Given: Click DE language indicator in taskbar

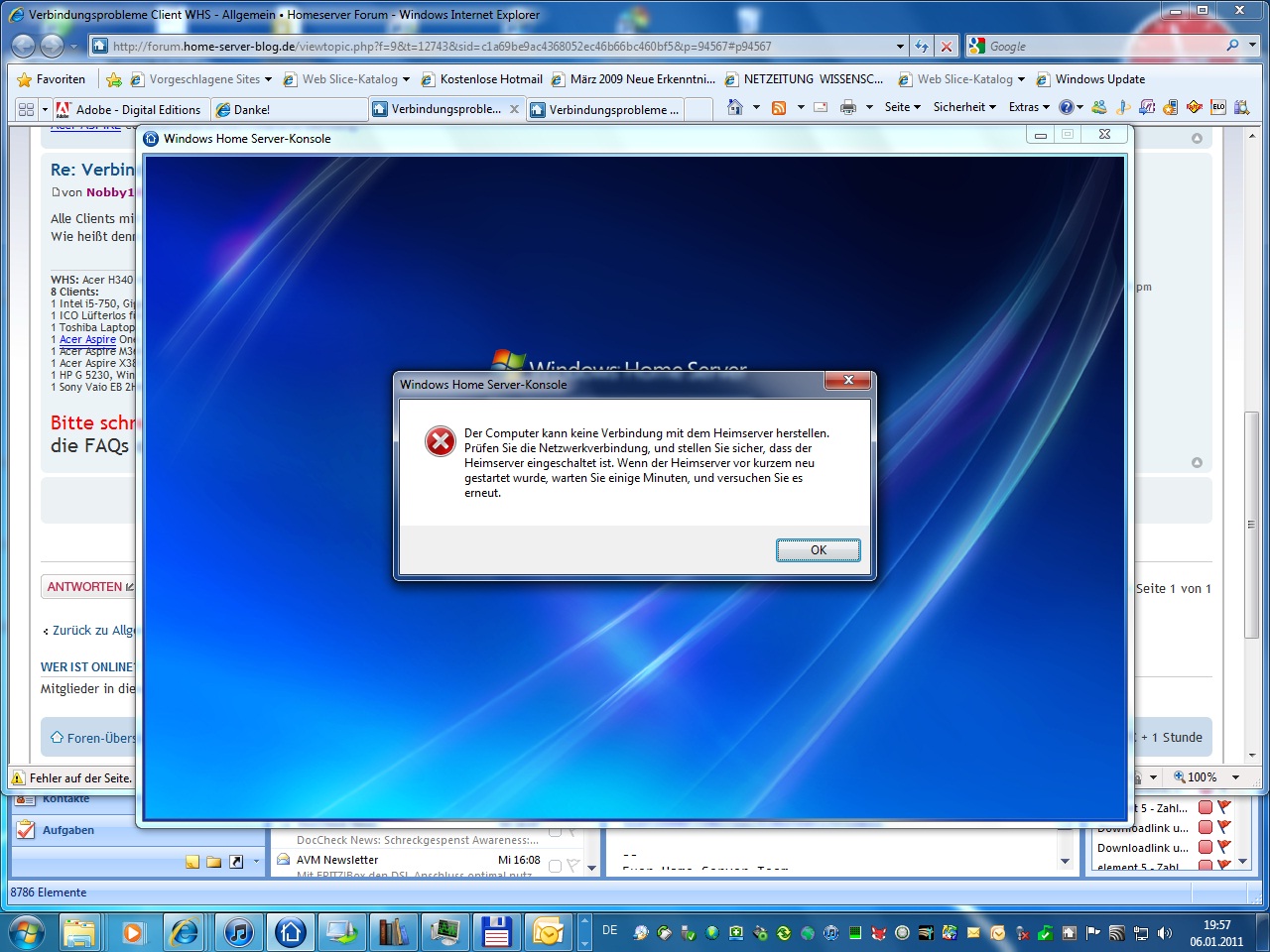Looking at the screenshot, I should (x=610, y=930).
